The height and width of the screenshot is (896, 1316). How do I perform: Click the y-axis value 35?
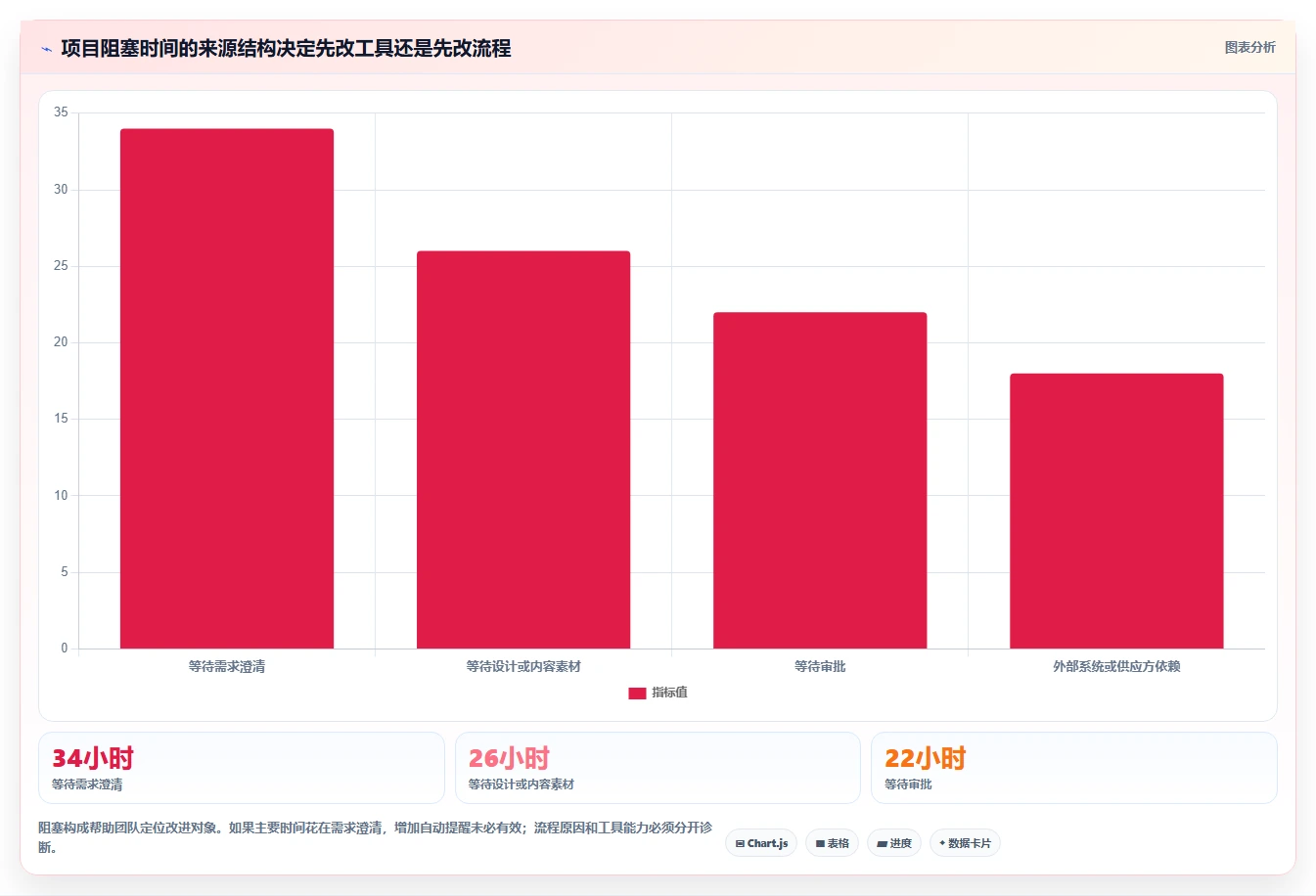coord(61,112)
